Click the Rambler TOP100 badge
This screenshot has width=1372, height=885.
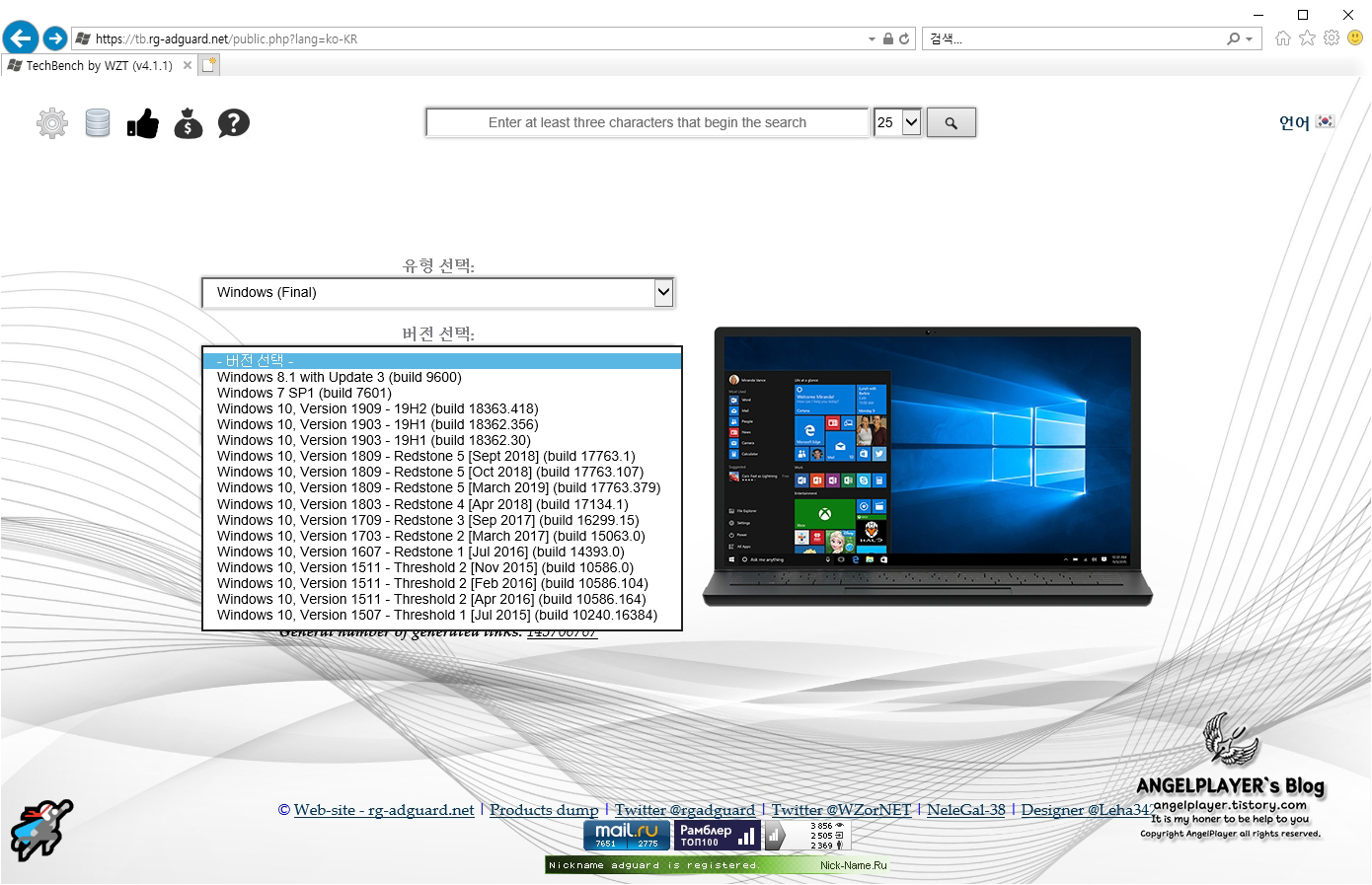click(x=718, y=835)
